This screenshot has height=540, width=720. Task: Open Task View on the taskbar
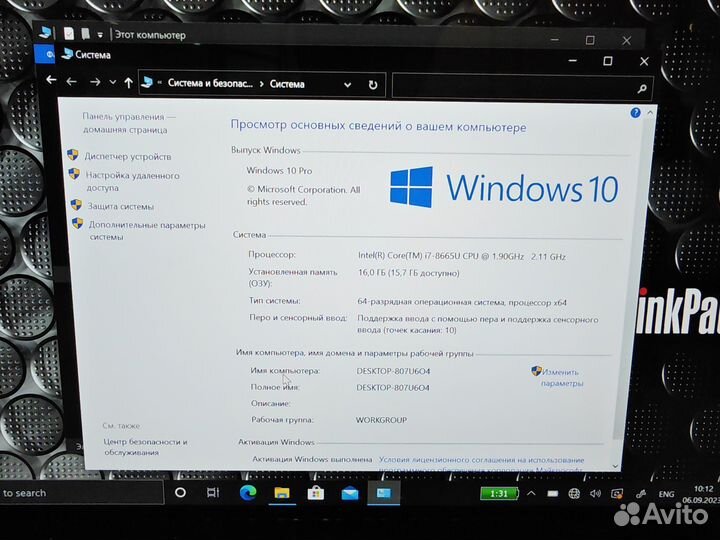[213, 493]
